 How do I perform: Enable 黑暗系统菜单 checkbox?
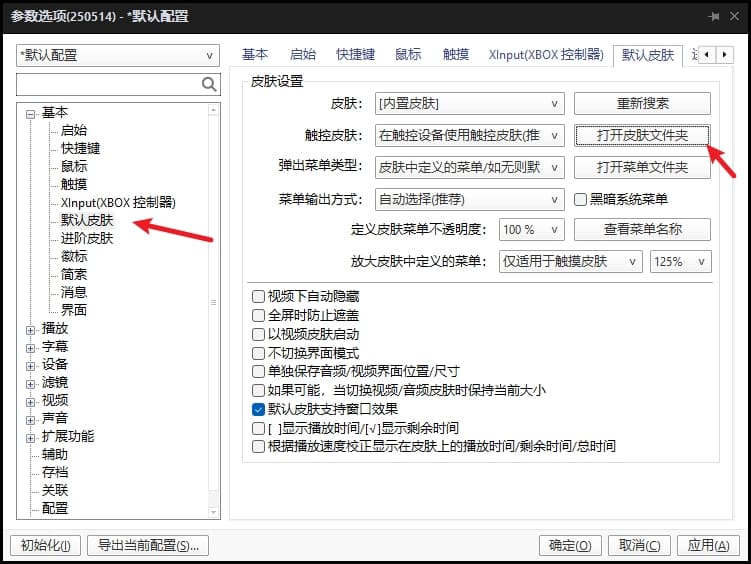coord(580,199)
